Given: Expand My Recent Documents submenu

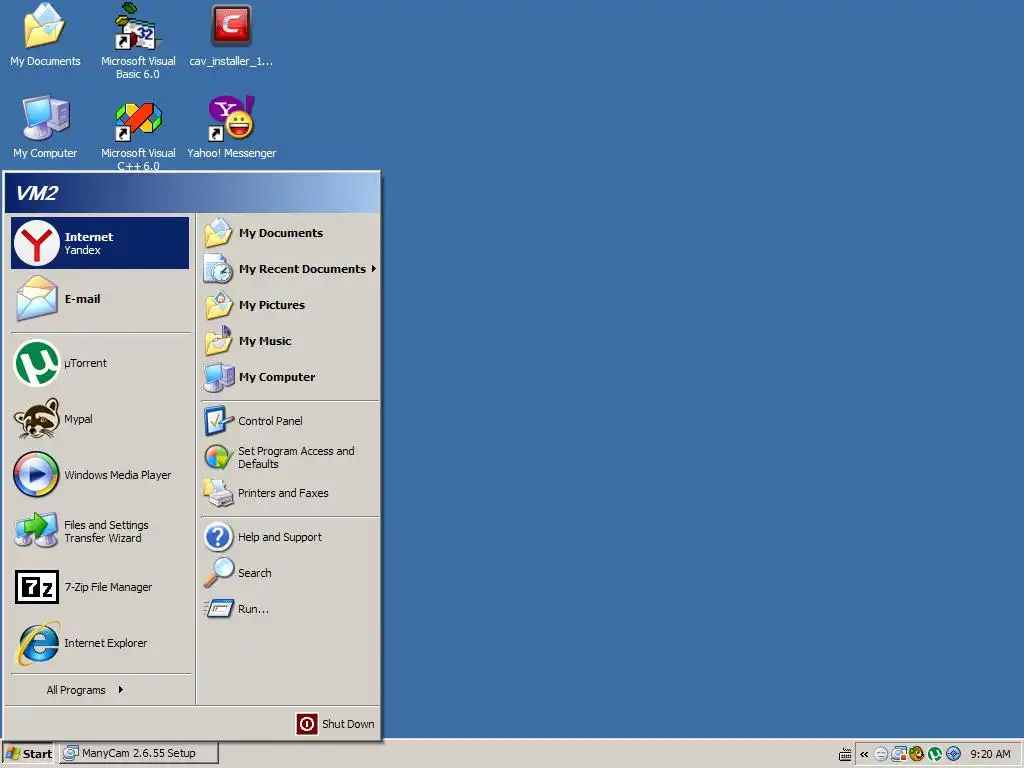Looking at the screenshot, I should [x=290, y=269].
